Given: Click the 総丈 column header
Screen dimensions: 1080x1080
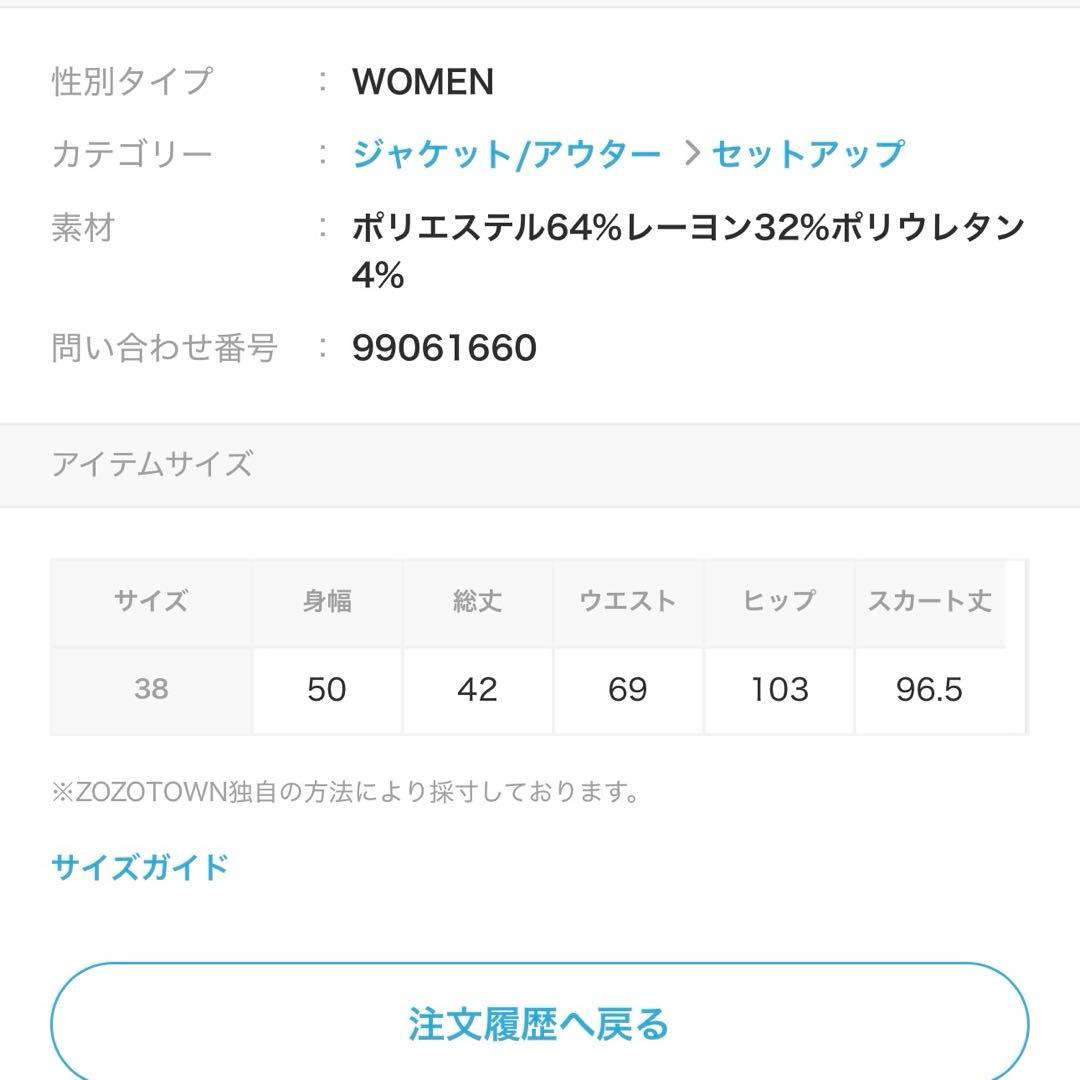Looking at the screenshot, I should [x=477, y=602].
